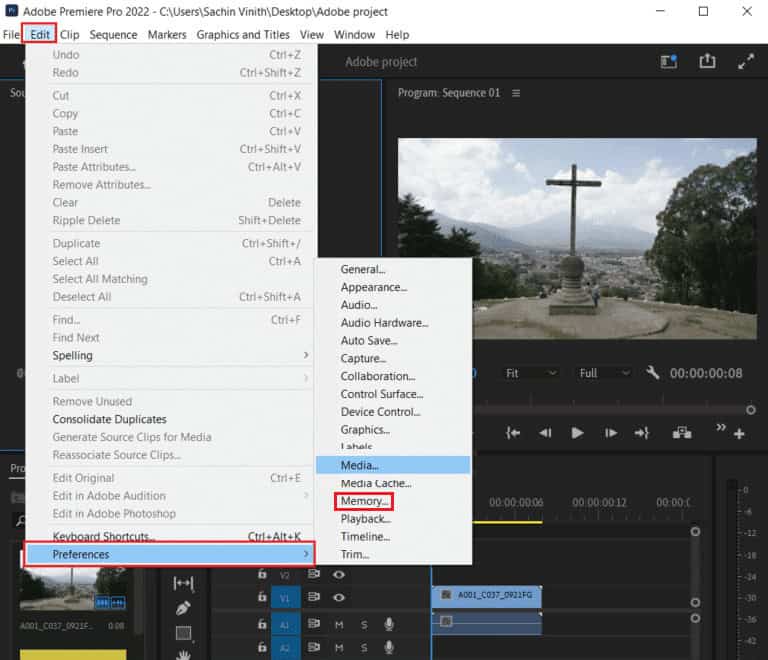Open the workspaces icon in header
The image size is (768, 660).
coord(669,61)
